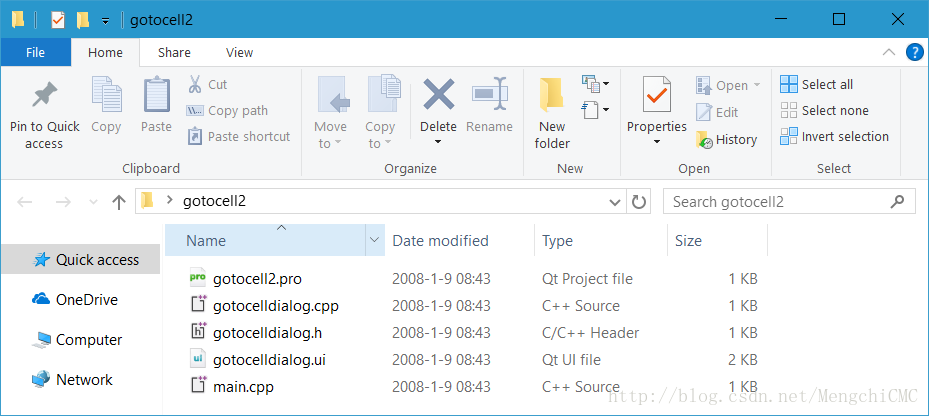The image size is (929, 416).
Task: Switch to the Share ribbon tab
Action: coord(174,53)
